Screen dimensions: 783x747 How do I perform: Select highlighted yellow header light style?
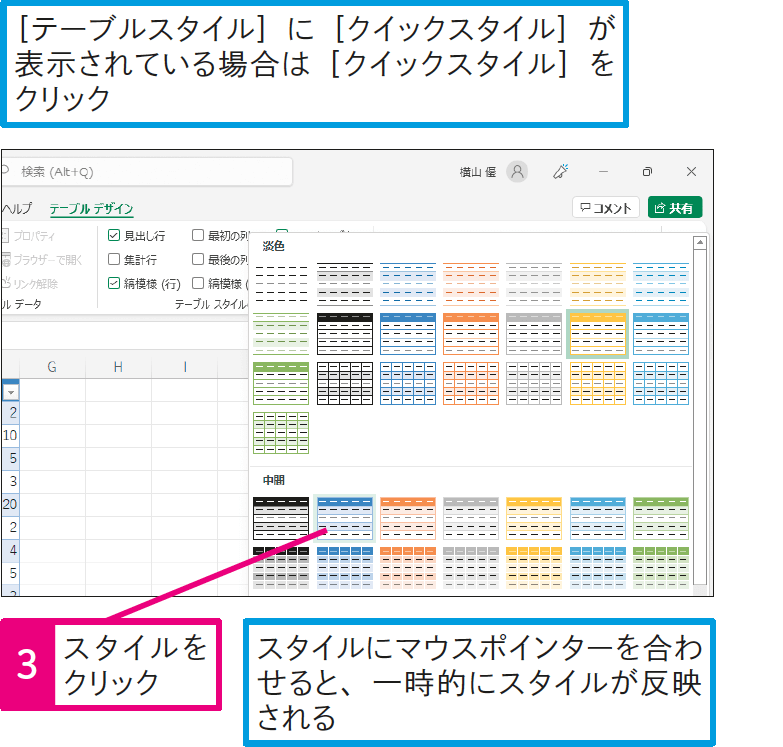tap(598, 334)
